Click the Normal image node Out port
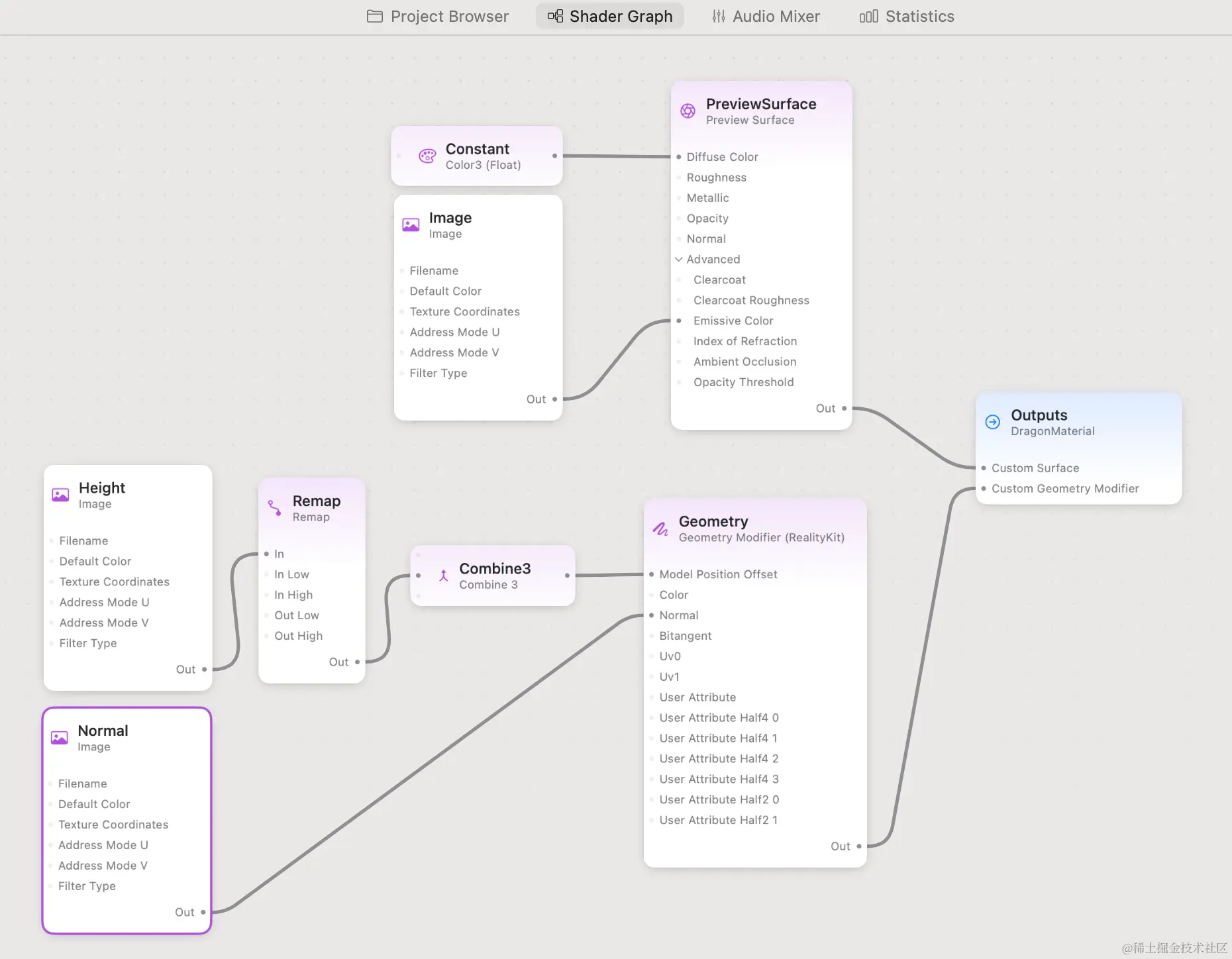Screen dimensions: 1232x959 203,913
